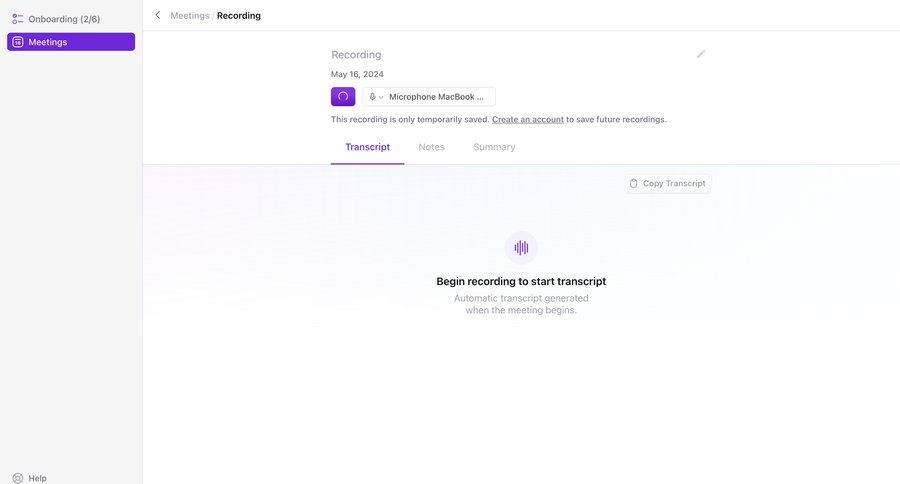Click the Copy Transcript button

coord(667,183)
